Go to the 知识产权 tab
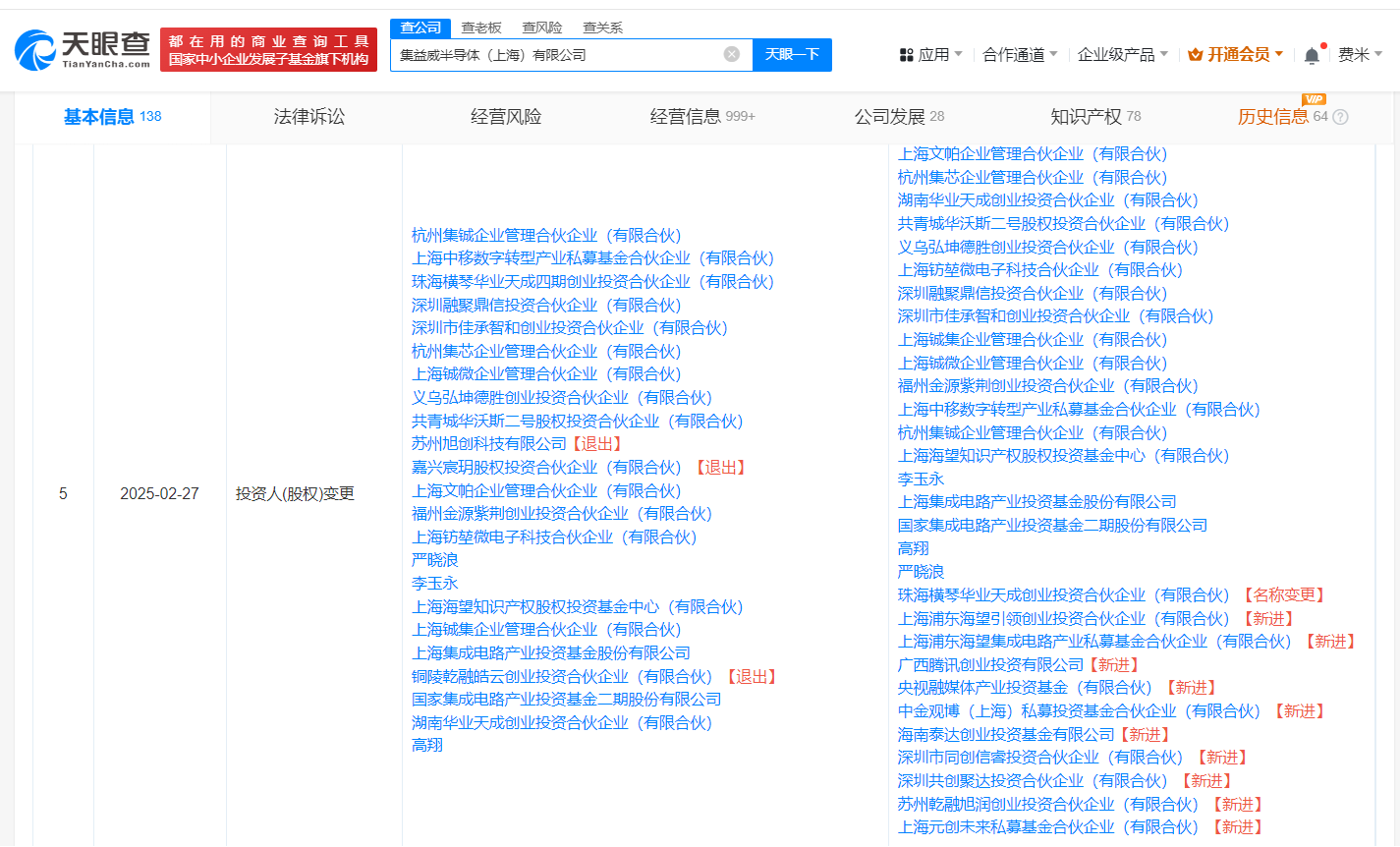 (1086, 117)
